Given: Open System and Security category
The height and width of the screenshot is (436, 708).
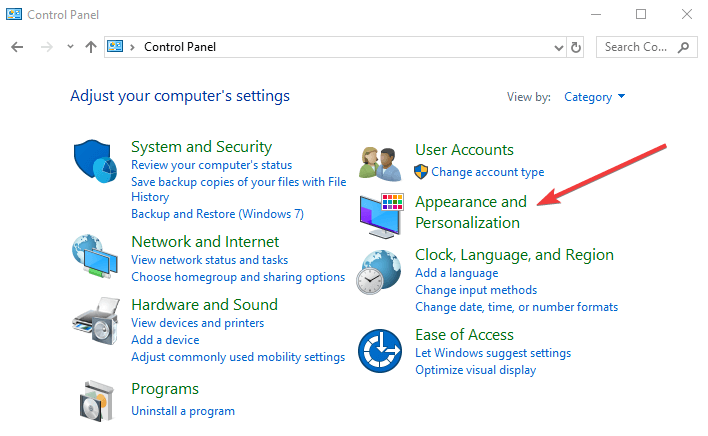Looking at the screenshot, I should [x=201, y=147].
